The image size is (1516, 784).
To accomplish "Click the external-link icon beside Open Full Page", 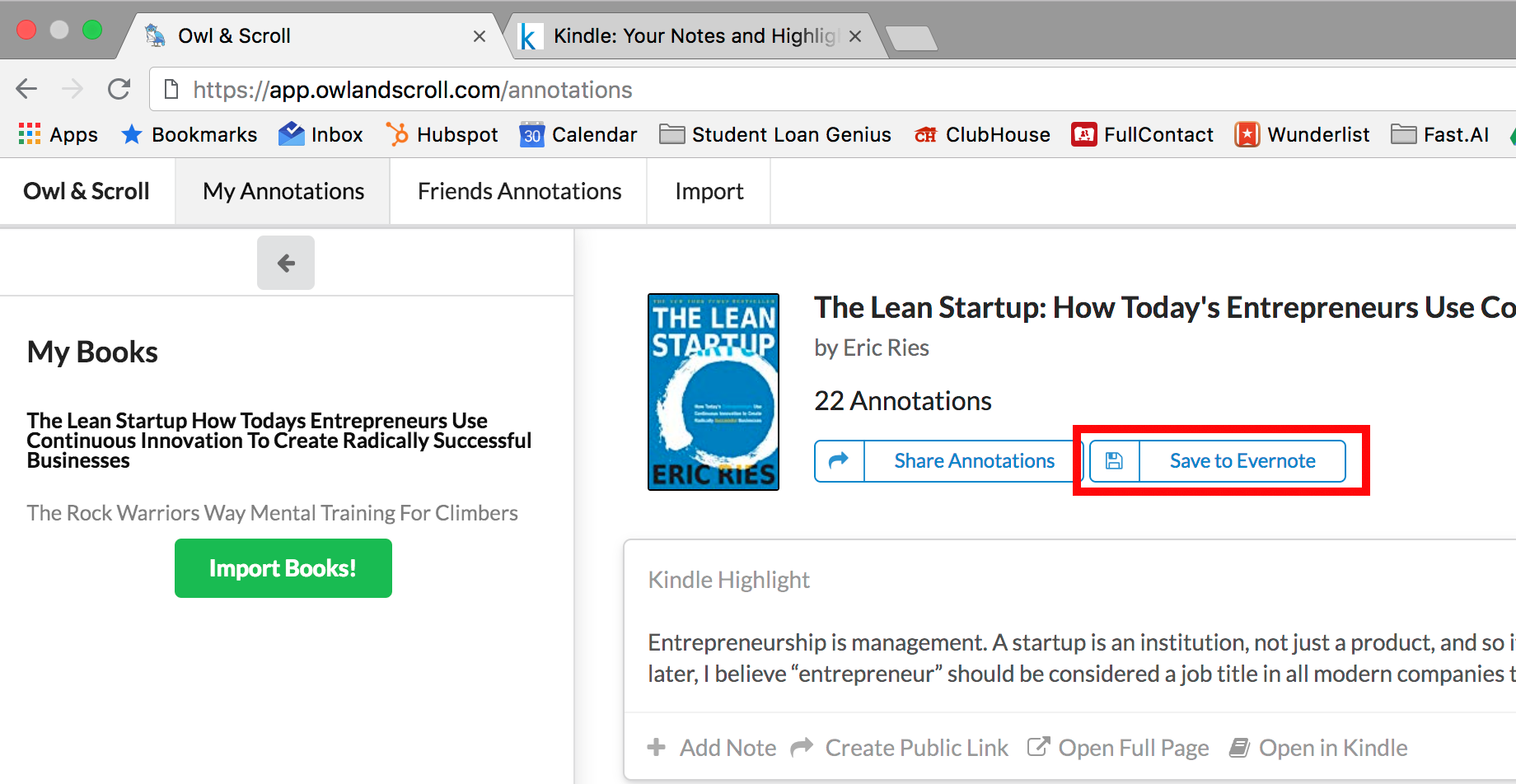I will (1038, 747).
